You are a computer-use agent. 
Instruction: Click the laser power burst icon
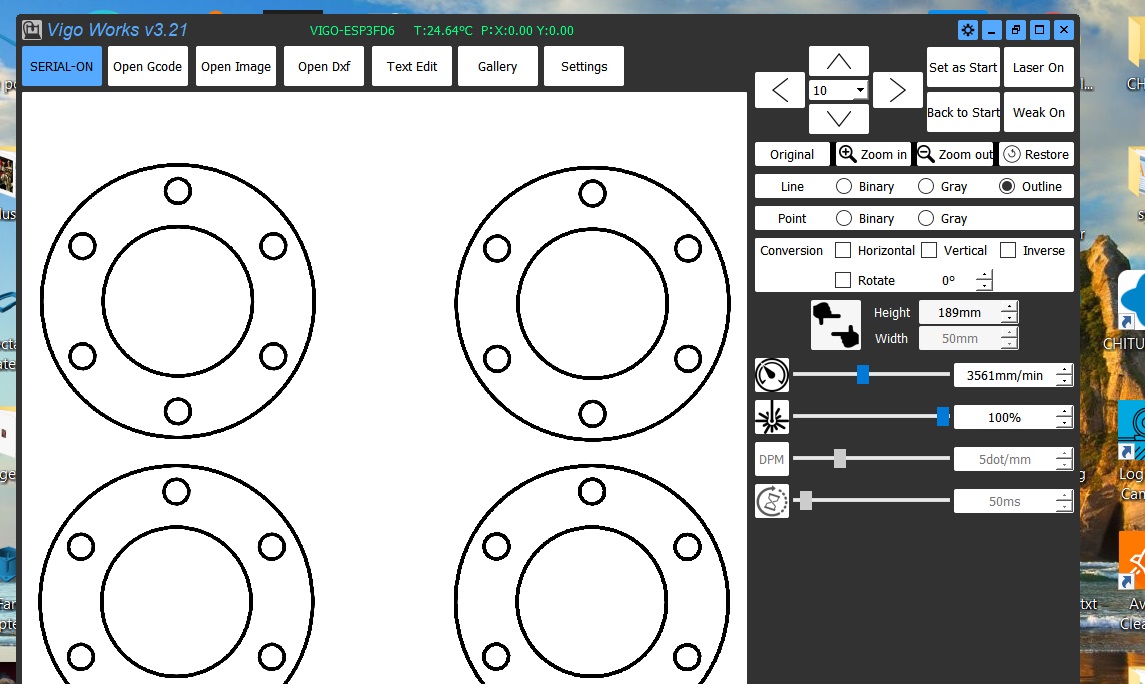[x=772, y=418]
